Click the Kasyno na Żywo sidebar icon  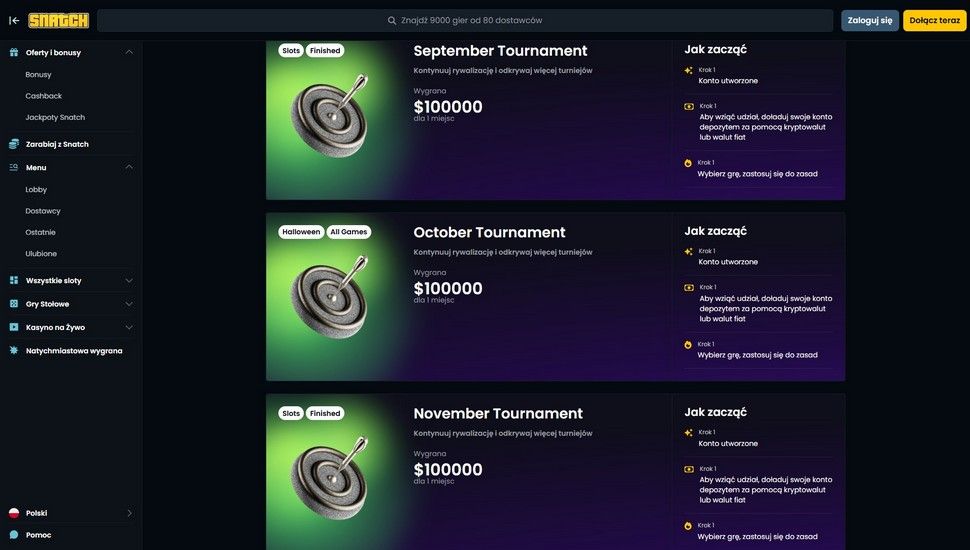(x=14, y=327)
